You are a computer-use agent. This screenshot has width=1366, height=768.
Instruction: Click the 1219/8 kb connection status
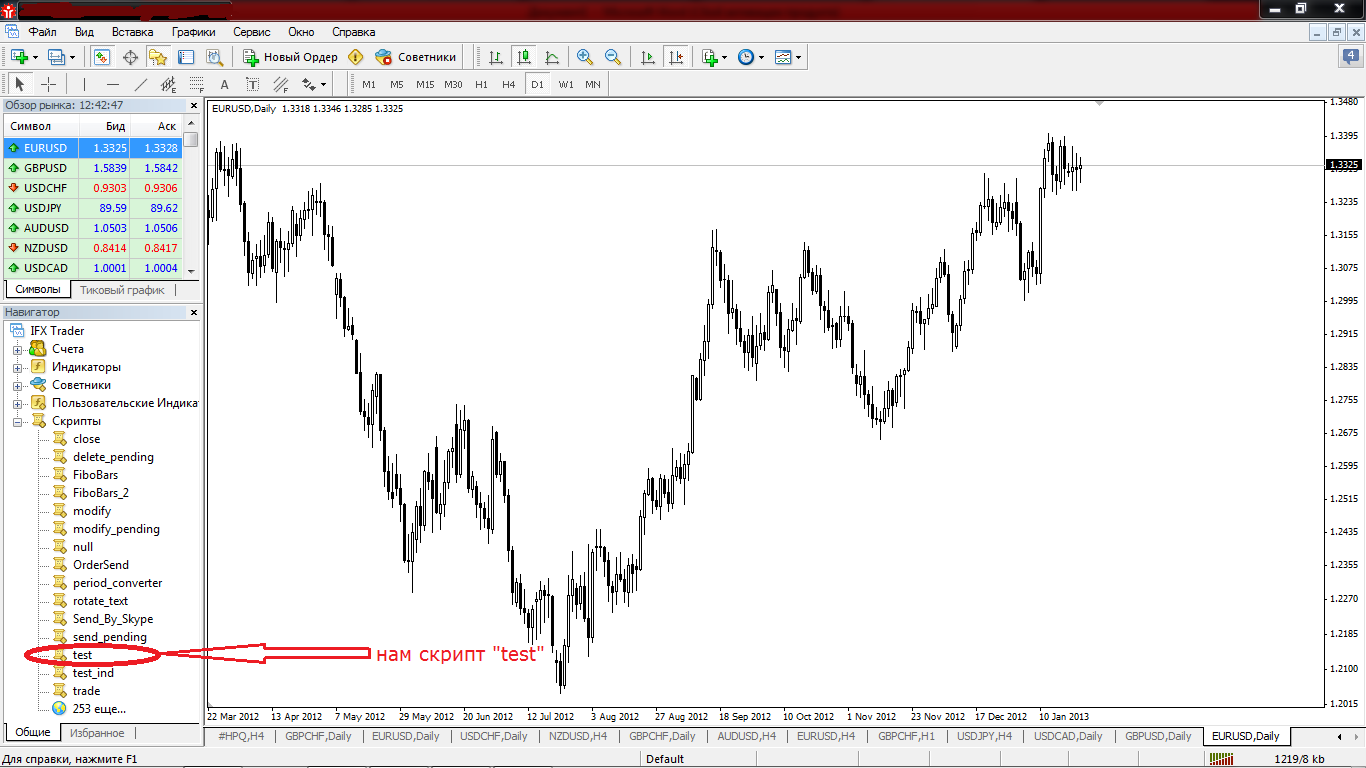(1299, 759)
